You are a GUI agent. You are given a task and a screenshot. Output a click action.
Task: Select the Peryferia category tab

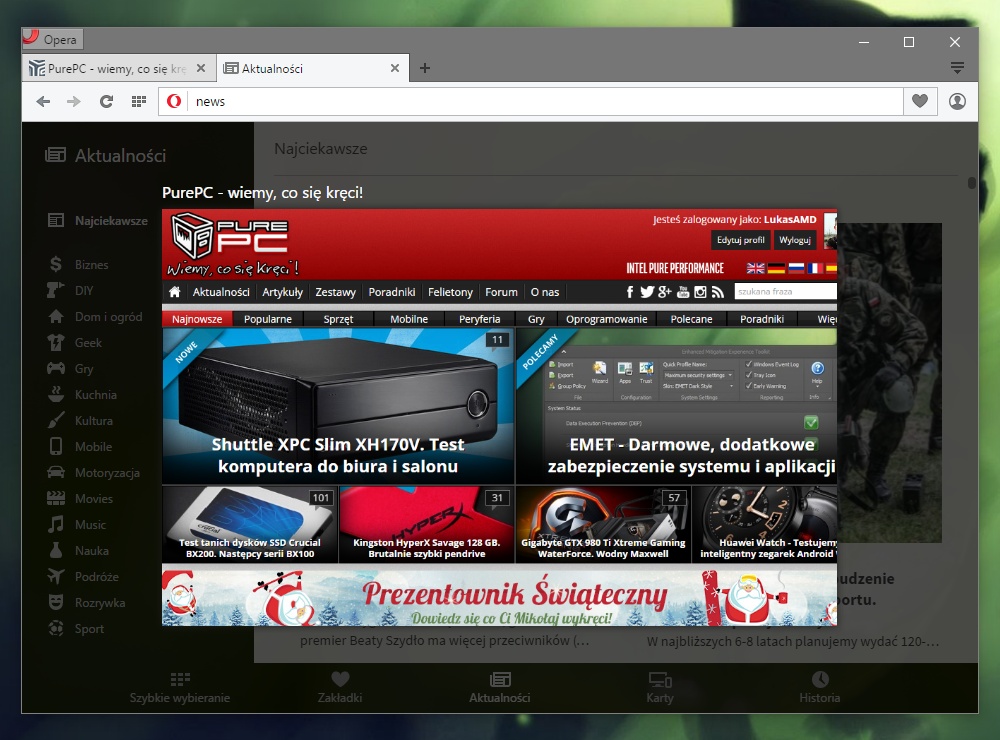[x=480, y=319]
